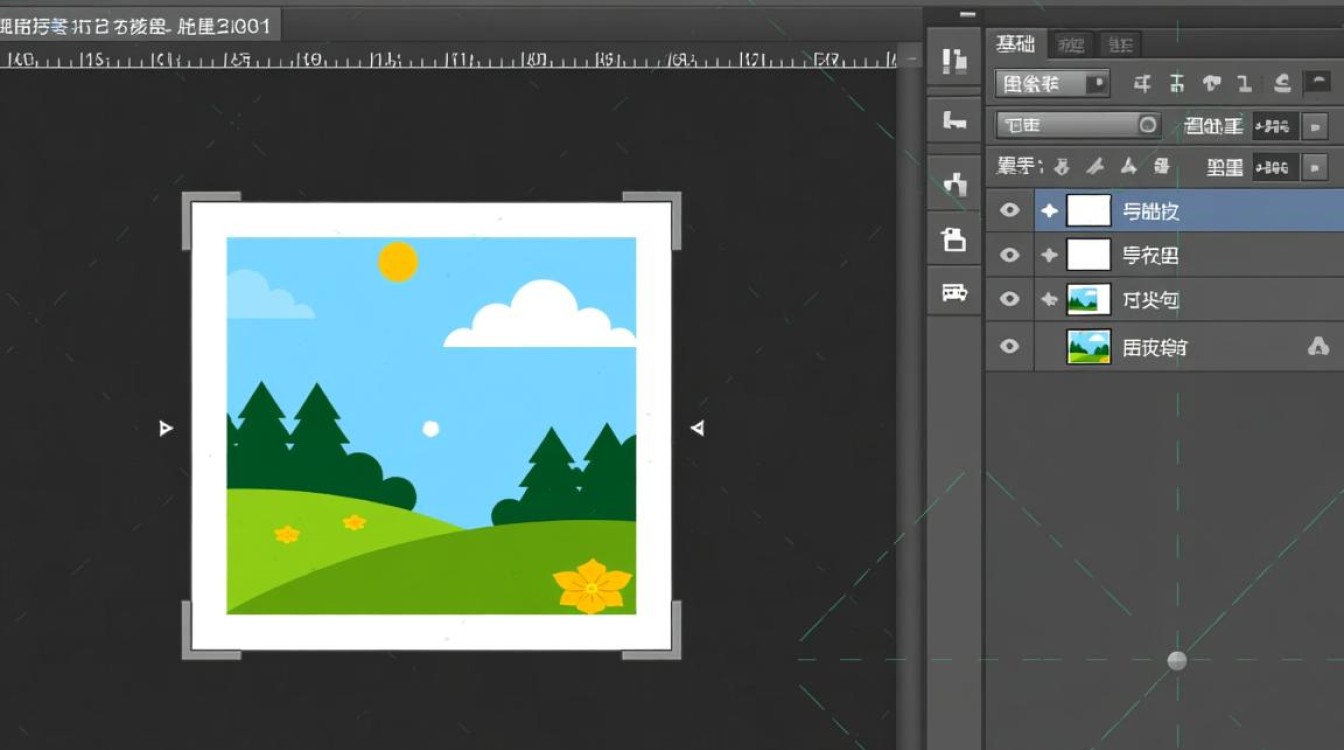This screenshot has width=1344, height=750.
Task: Open the second panel icon in the collapsed dock
Action: point(954,122)
